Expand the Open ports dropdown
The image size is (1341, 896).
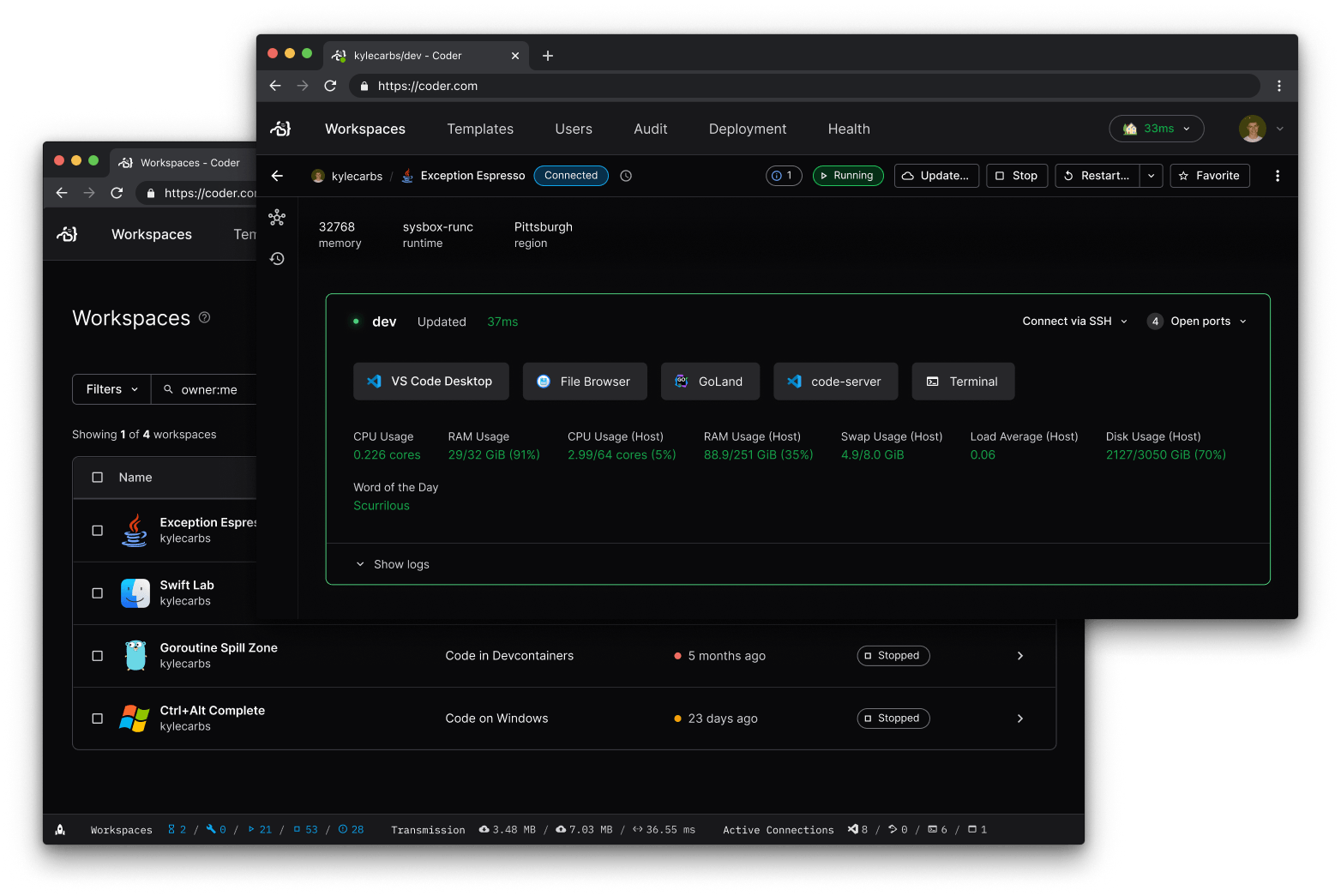click(x=1197, y=322)
